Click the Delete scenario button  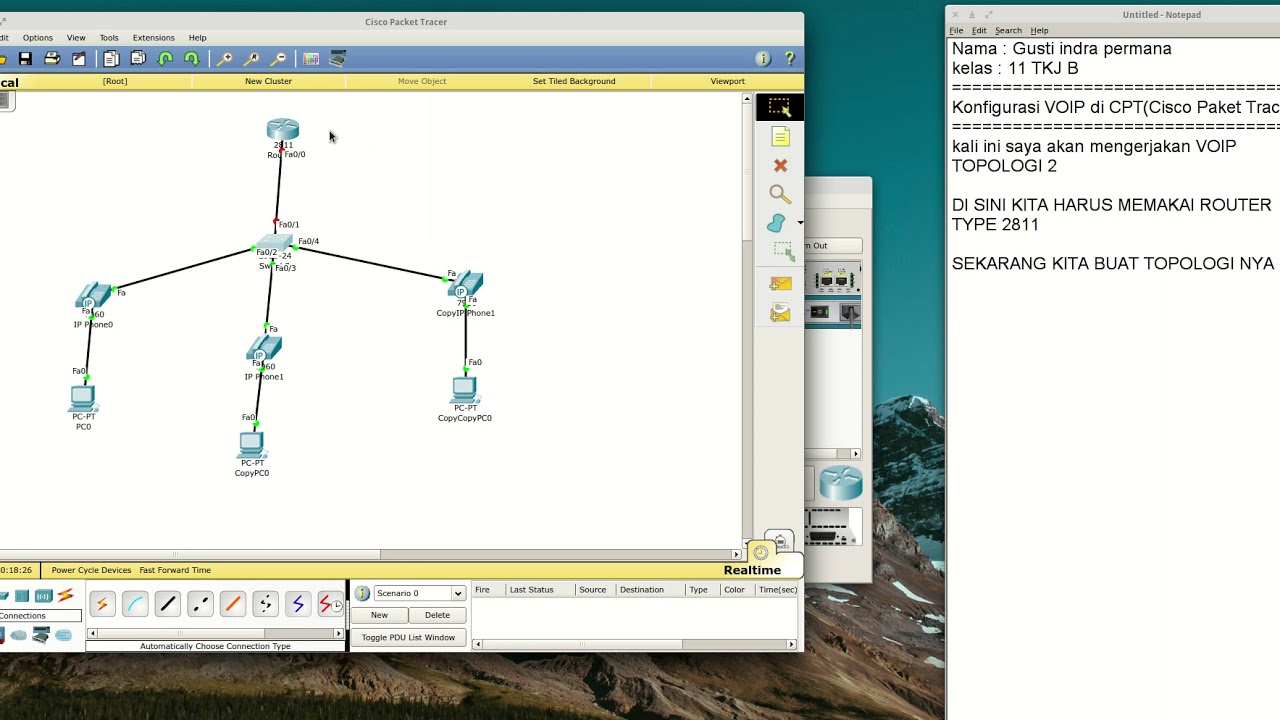(x=437, y=615)
